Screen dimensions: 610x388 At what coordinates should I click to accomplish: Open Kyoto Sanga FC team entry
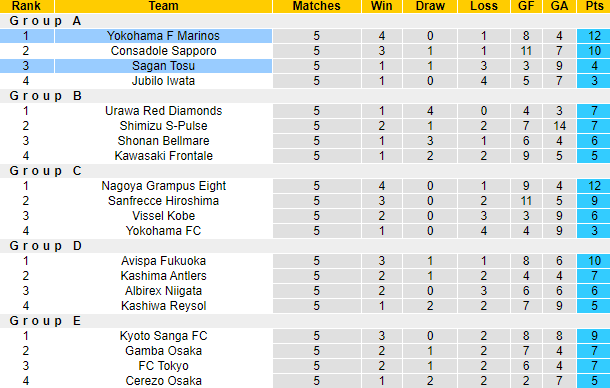pyautogui.click(x=163, y=336)
